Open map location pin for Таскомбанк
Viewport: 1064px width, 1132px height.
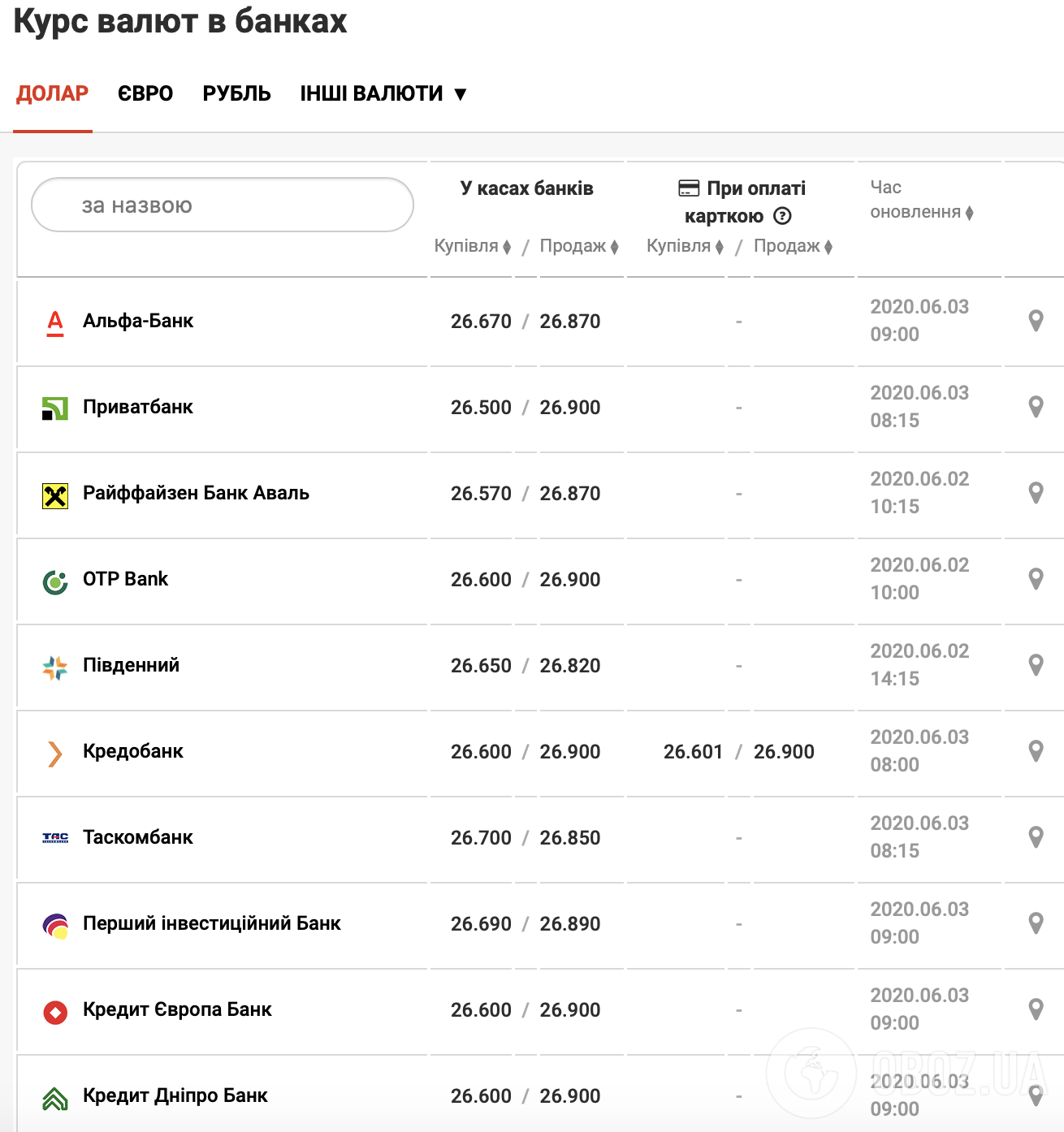click(x=1036, y=837)
